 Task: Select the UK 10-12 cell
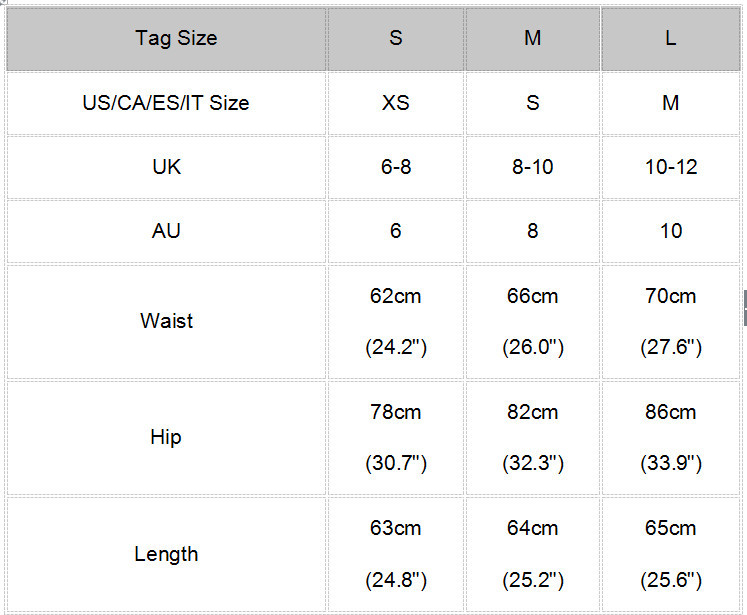pyautogui.click(x=671, y=167)
